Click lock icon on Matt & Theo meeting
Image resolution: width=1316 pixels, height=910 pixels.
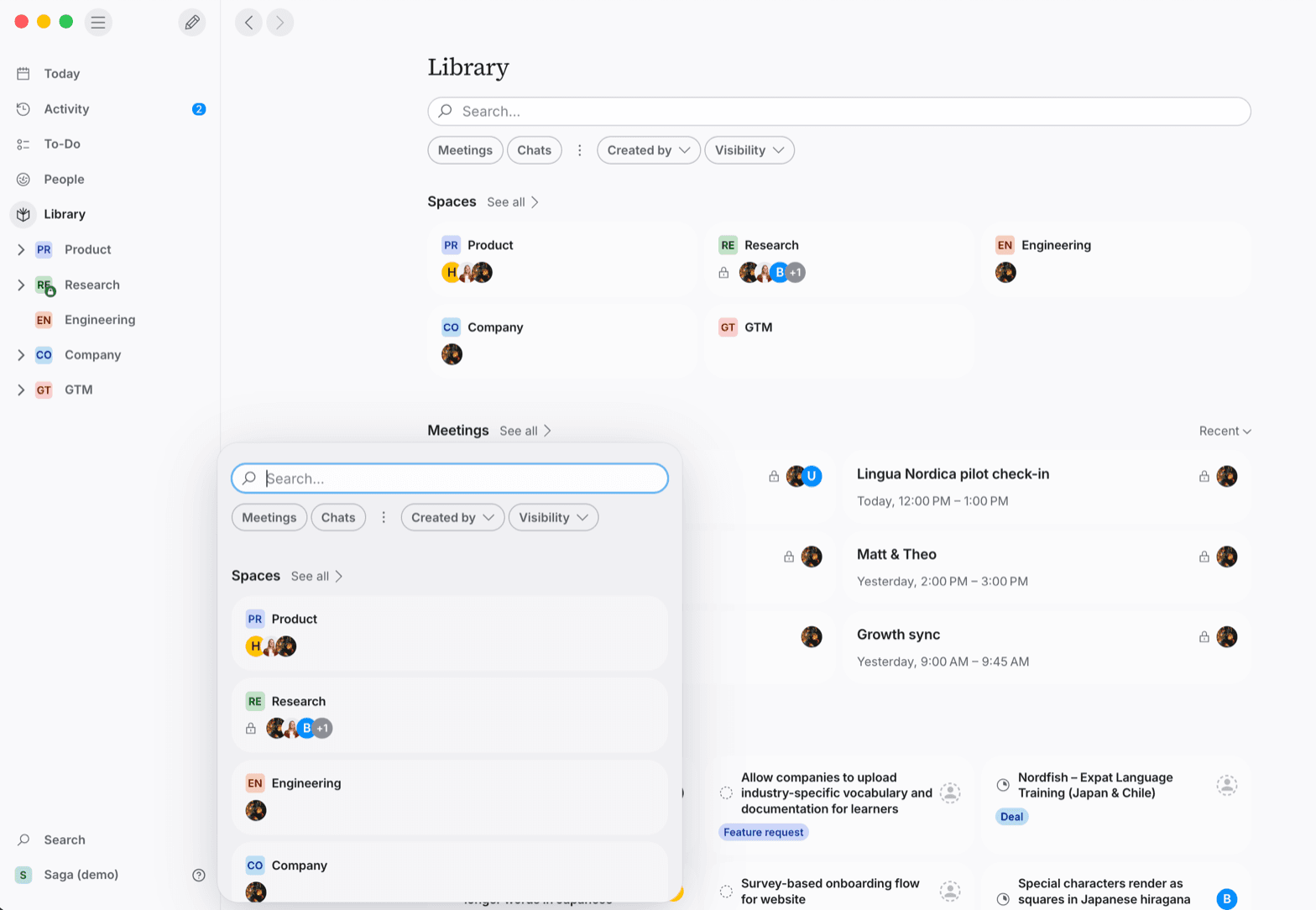coord(1204,557)
